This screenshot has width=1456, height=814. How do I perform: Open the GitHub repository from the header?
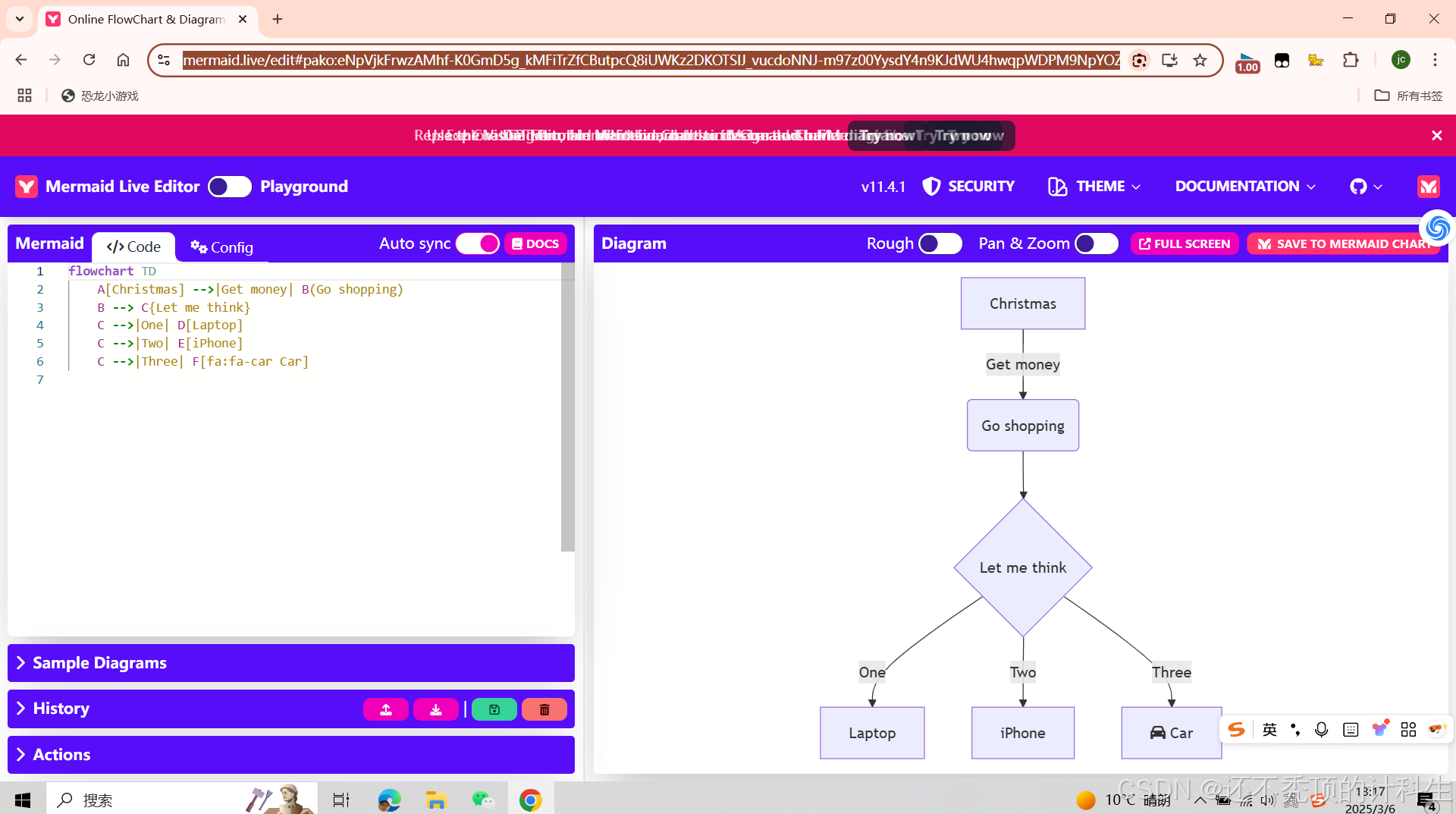pos(1360,187)
